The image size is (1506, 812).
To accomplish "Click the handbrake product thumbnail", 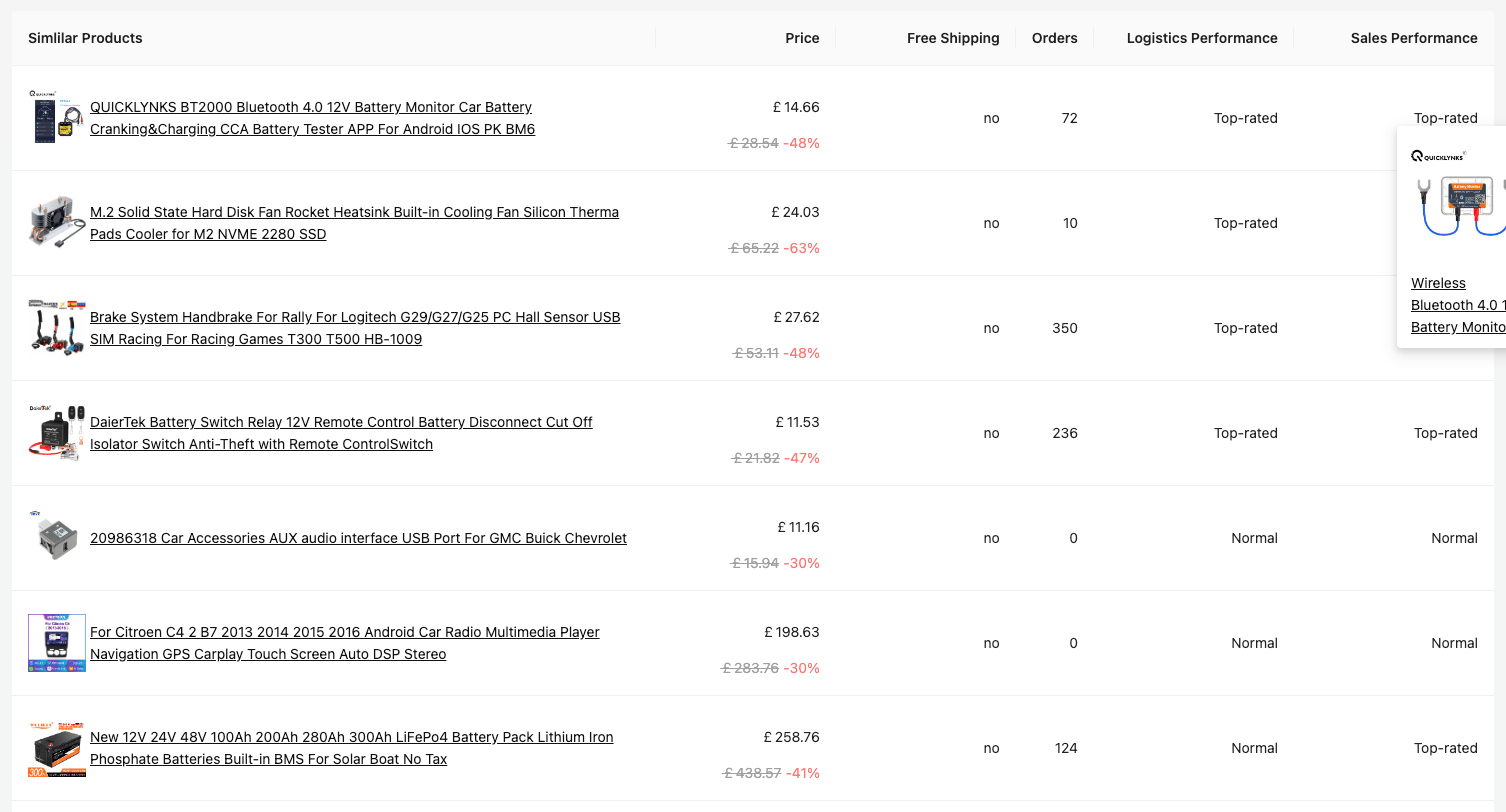I will click(x=57, y=327).
